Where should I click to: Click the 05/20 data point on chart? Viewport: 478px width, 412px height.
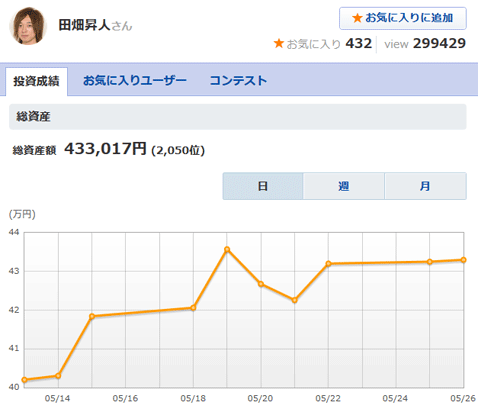click(261, 284)
